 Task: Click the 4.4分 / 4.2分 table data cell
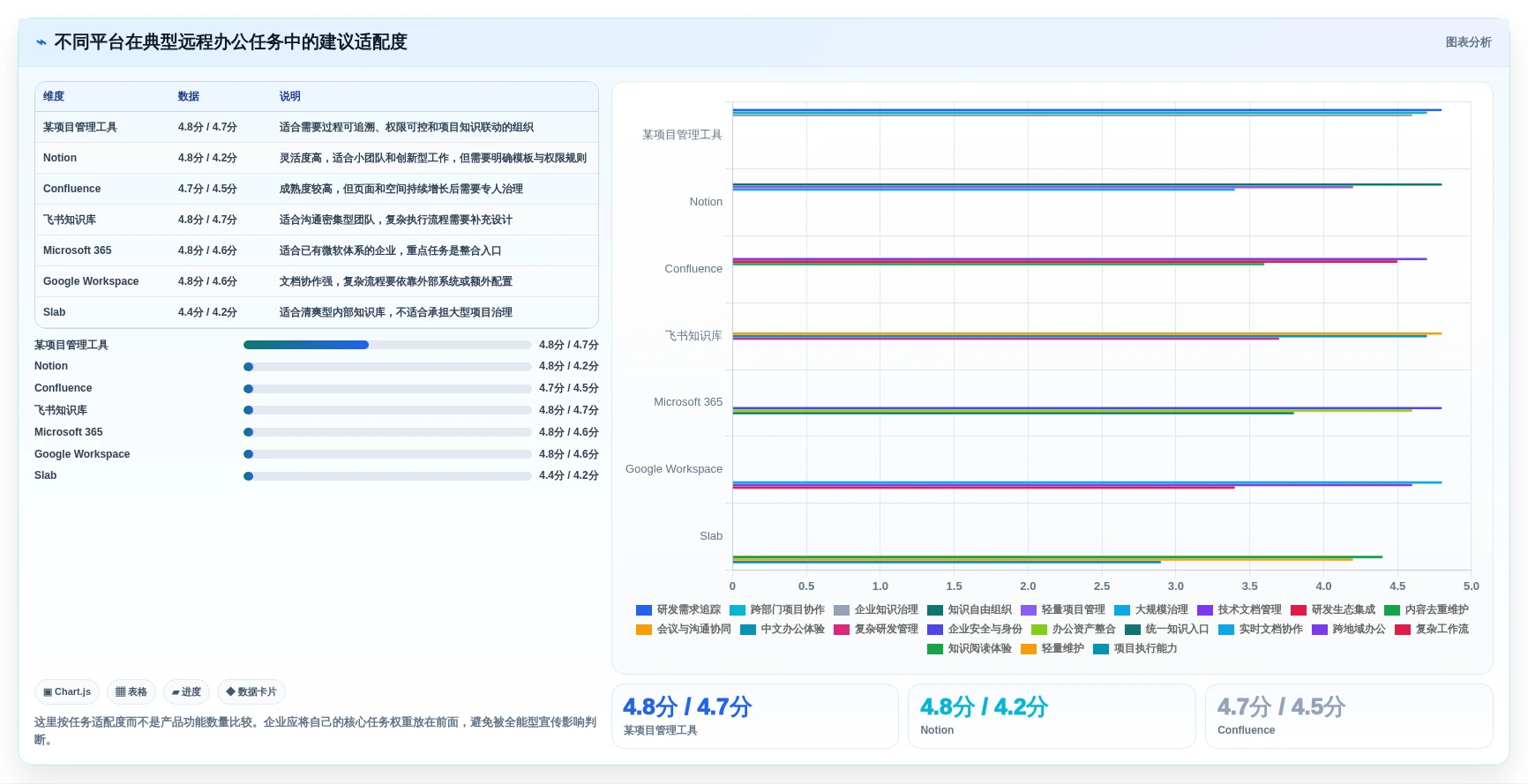207,312
